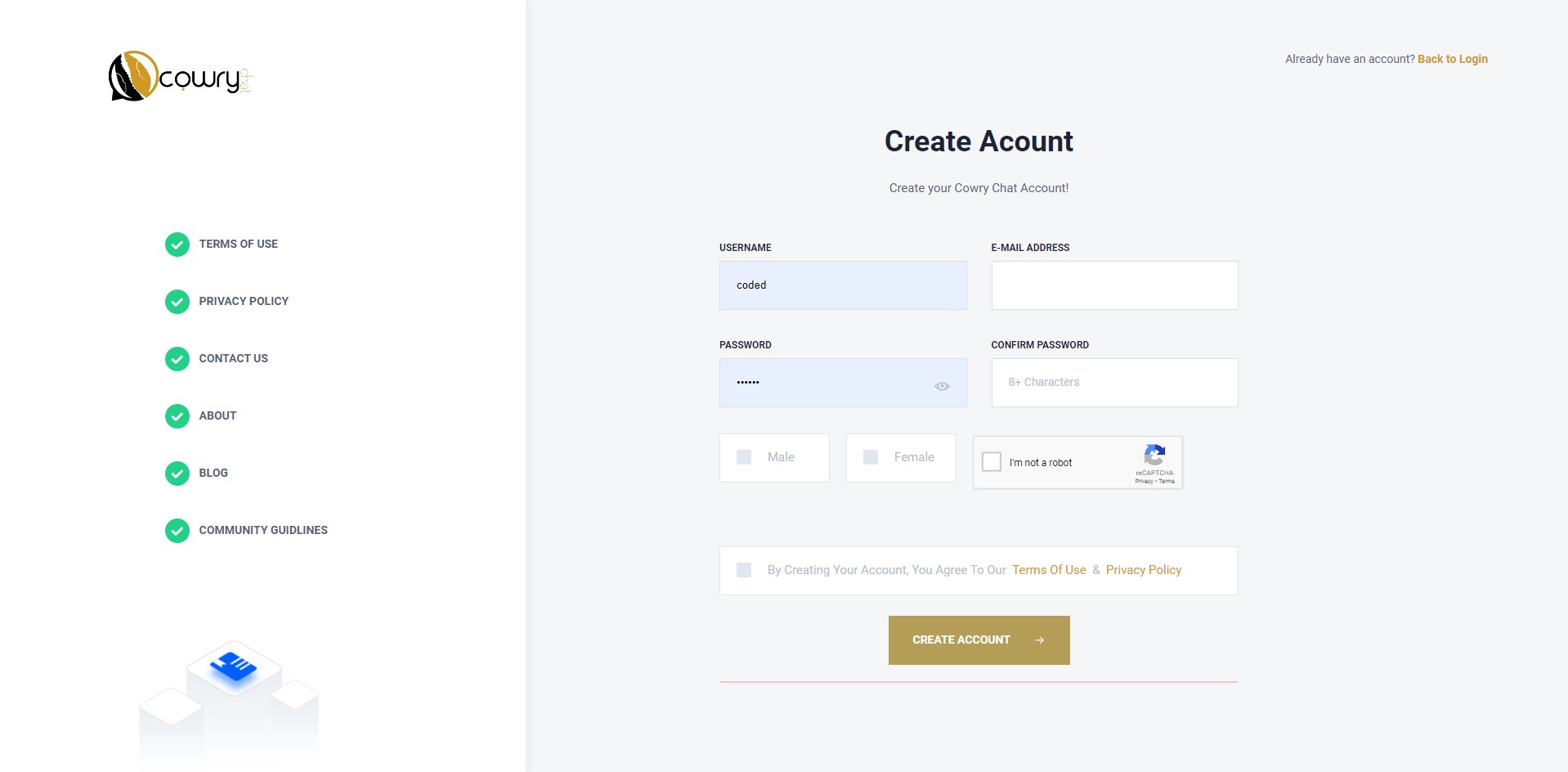1568x772 pixels.
Task: Click the Cowry Chat logo
Action: pyautogui.click(x=180, y=77)
